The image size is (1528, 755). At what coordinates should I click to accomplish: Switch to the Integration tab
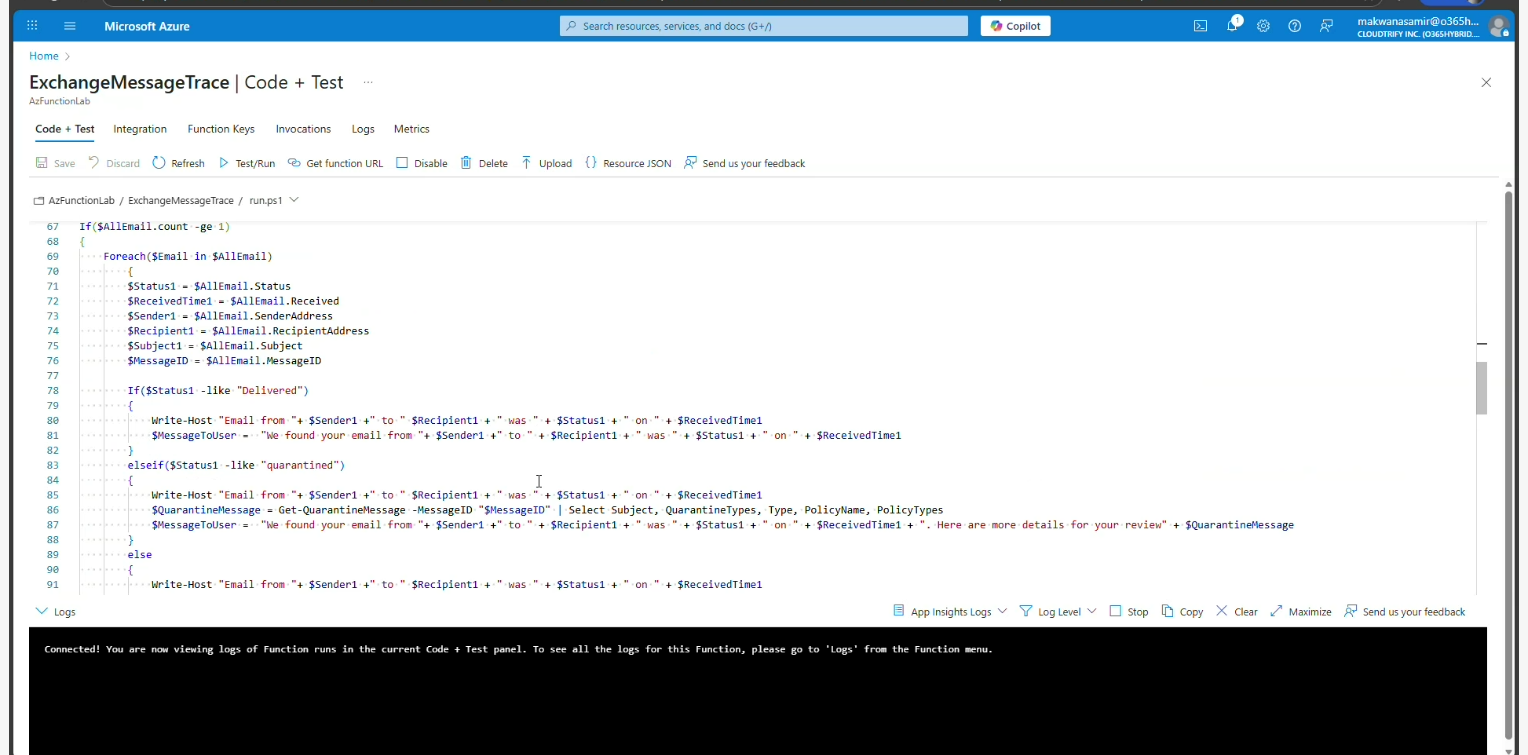click(140, 129)
